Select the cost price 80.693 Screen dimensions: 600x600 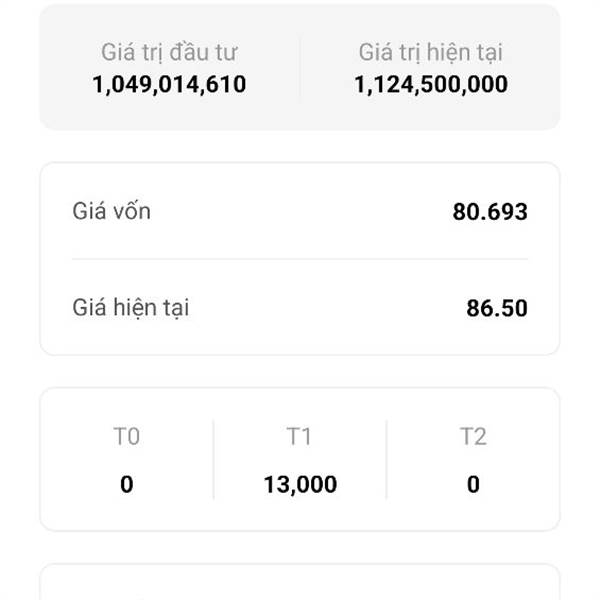489,212
